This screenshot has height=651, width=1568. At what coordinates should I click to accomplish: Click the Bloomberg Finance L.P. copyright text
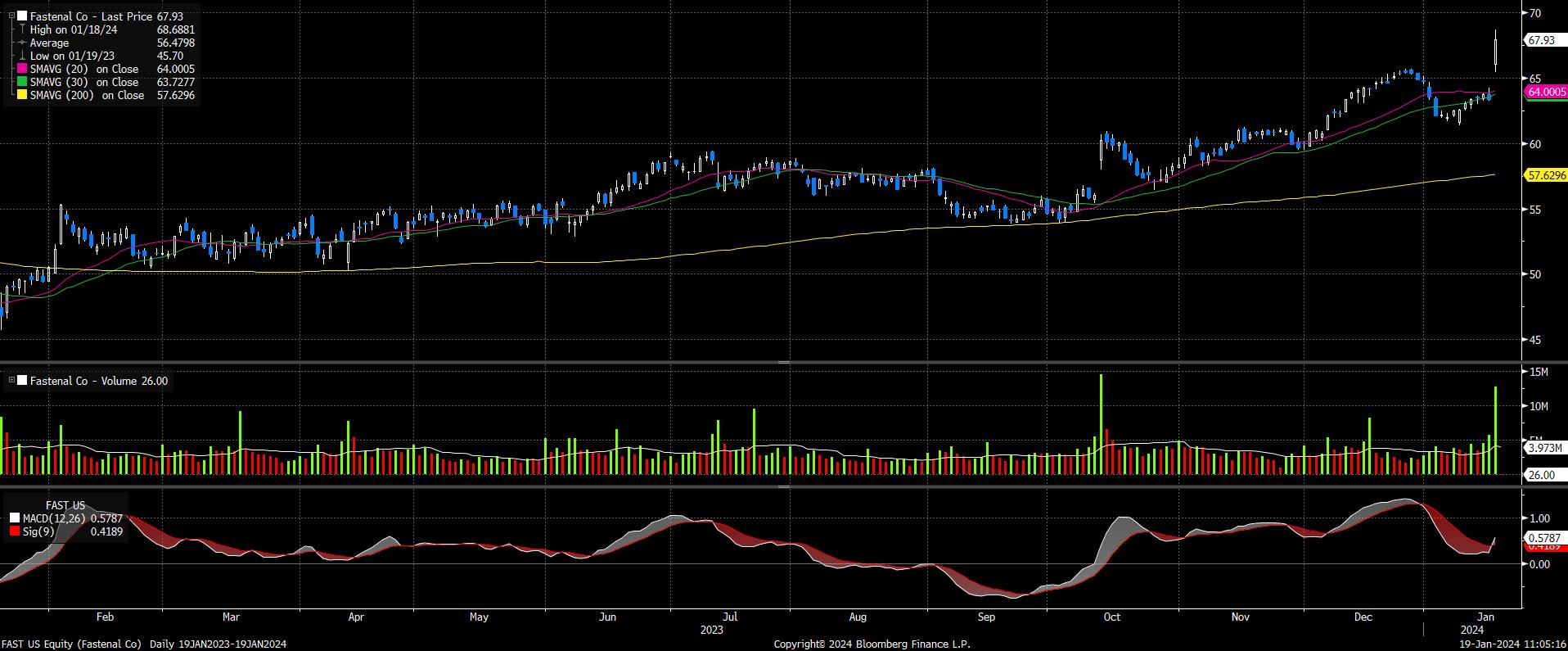tap(872, 644)
